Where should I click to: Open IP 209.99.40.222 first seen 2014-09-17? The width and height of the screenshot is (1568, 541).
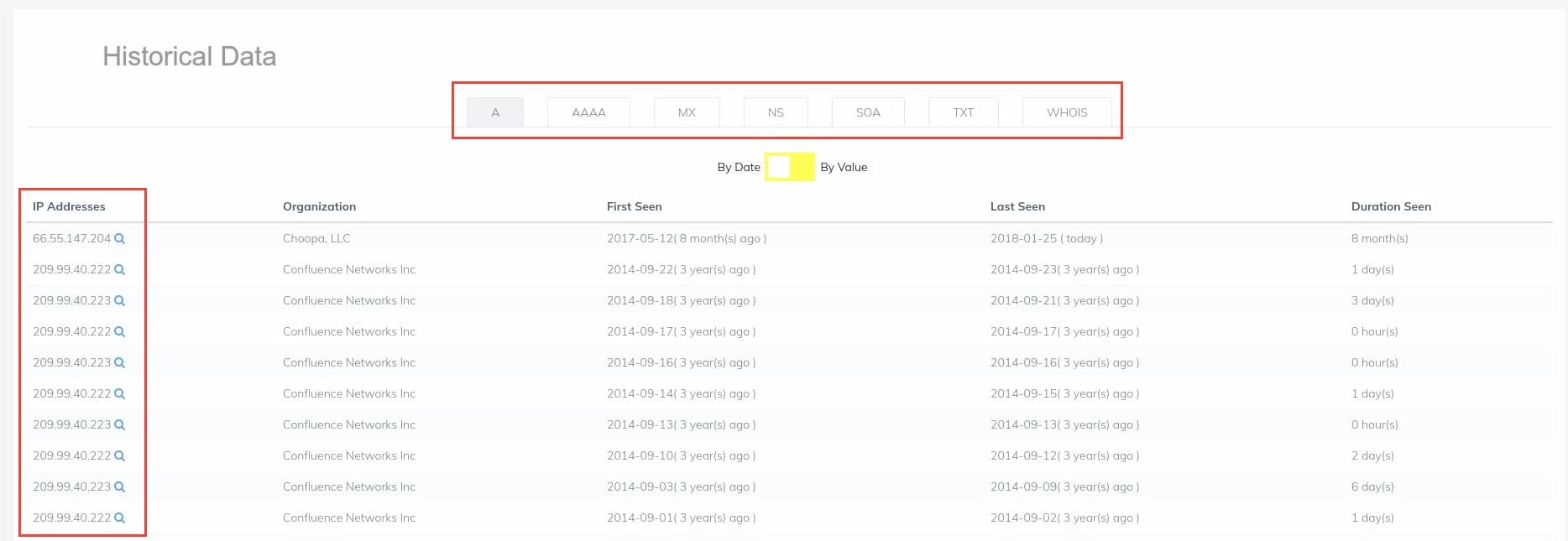71,331
